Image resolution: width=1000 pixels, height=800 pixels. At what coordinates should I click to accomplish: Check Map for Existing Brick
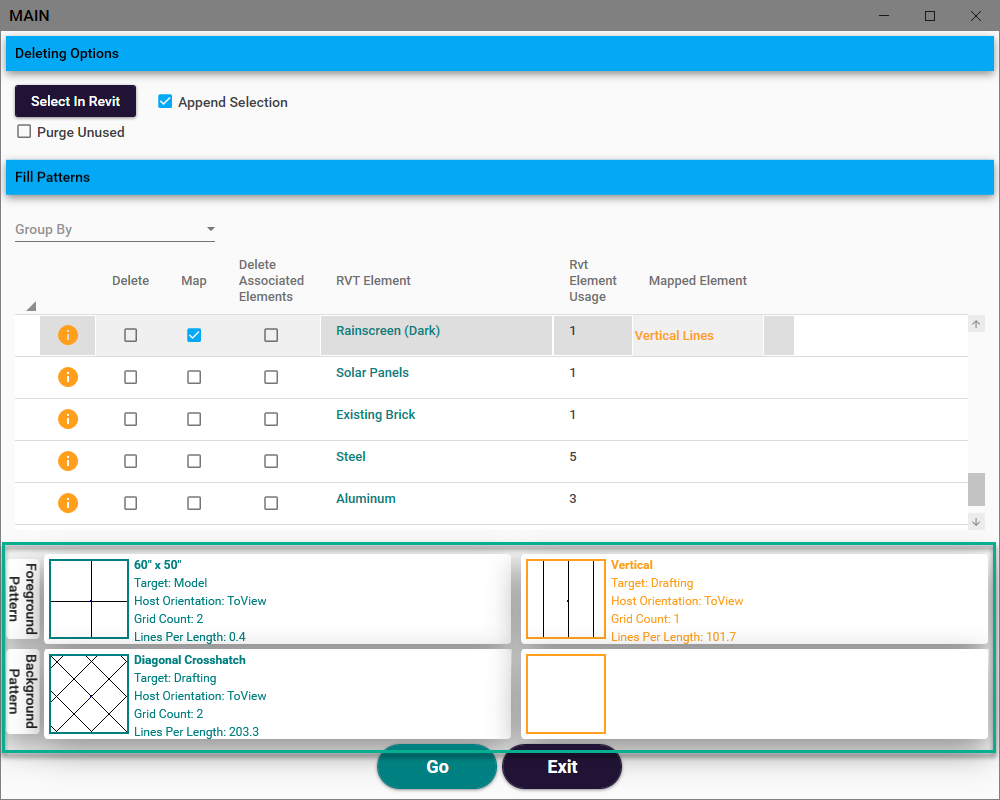point(194,419)
